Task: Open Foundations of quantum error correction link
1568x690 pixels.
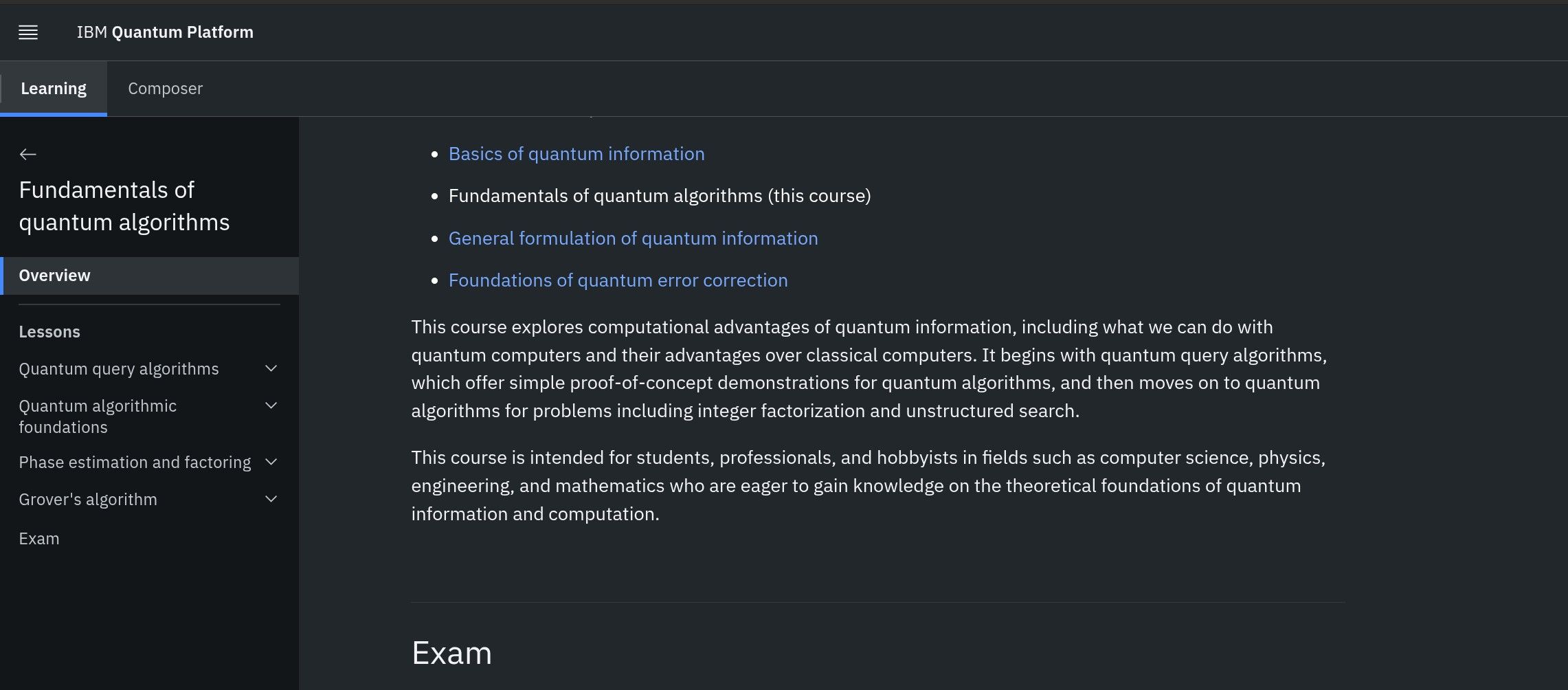Action: tap(618, 280)
